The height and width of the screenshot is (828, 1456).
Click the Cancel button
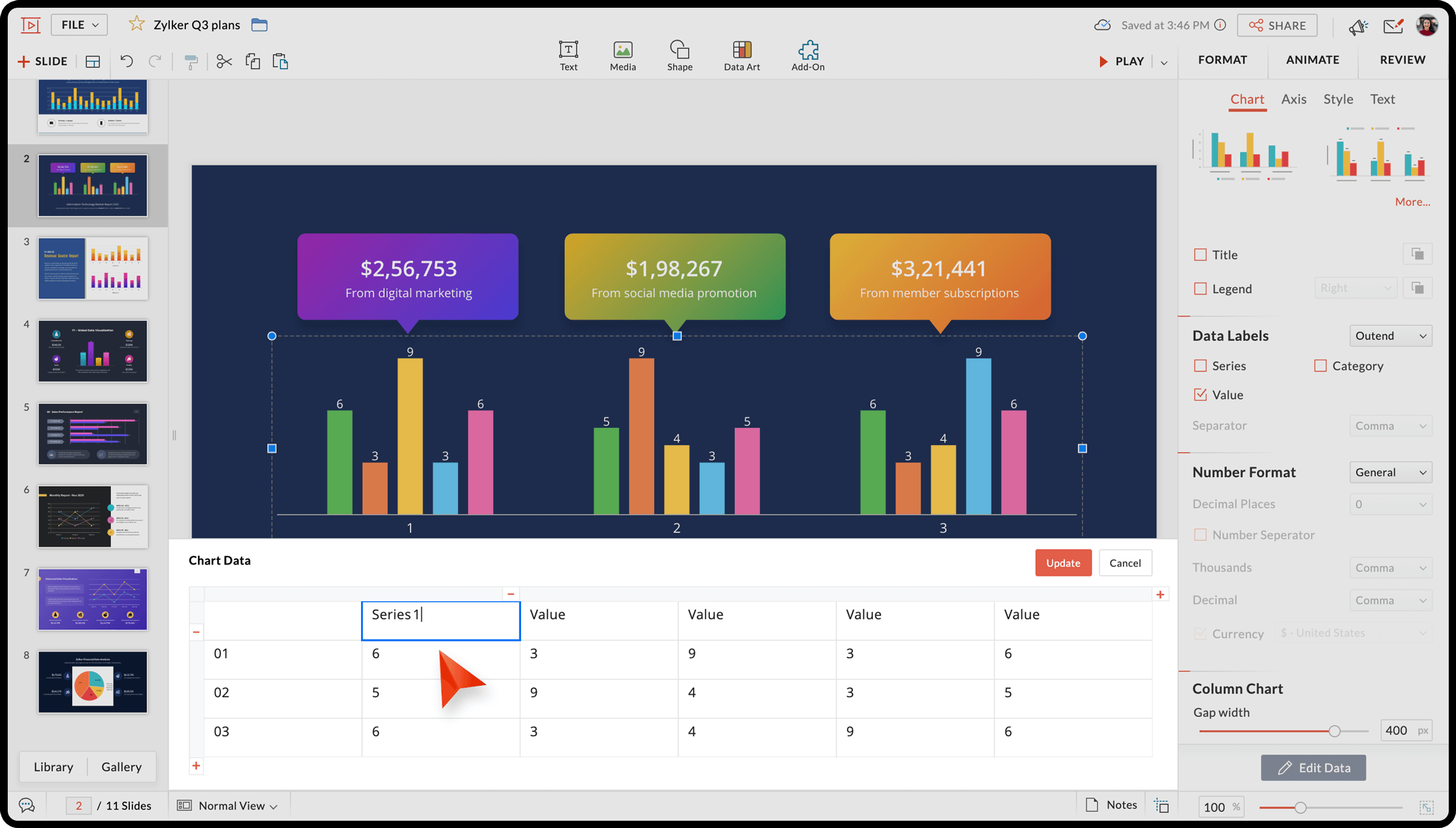pos(1125,563)
